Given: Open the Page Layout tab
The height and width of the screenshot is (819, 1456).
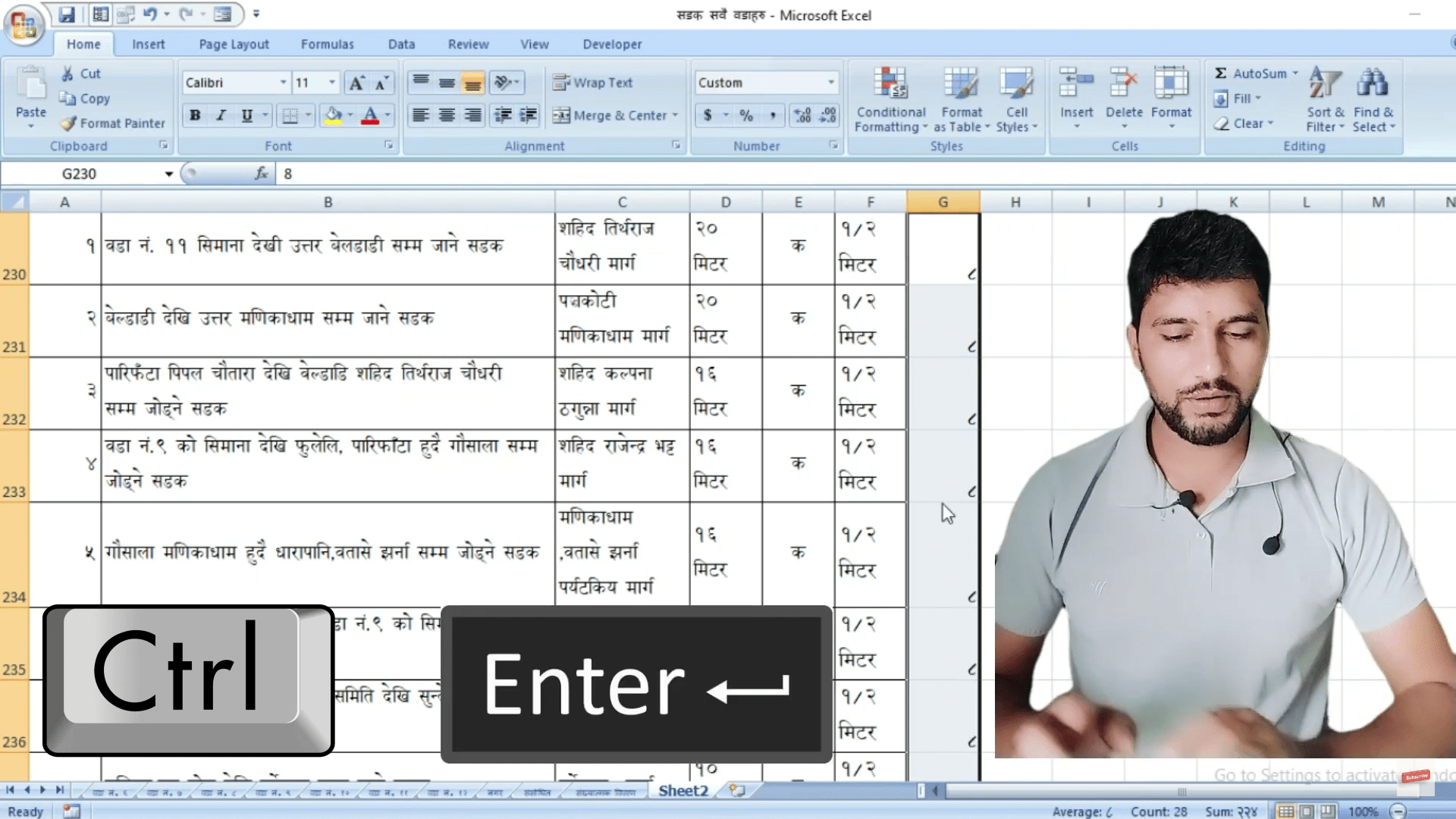Looking at the screenshot, I should pos(234,44).
